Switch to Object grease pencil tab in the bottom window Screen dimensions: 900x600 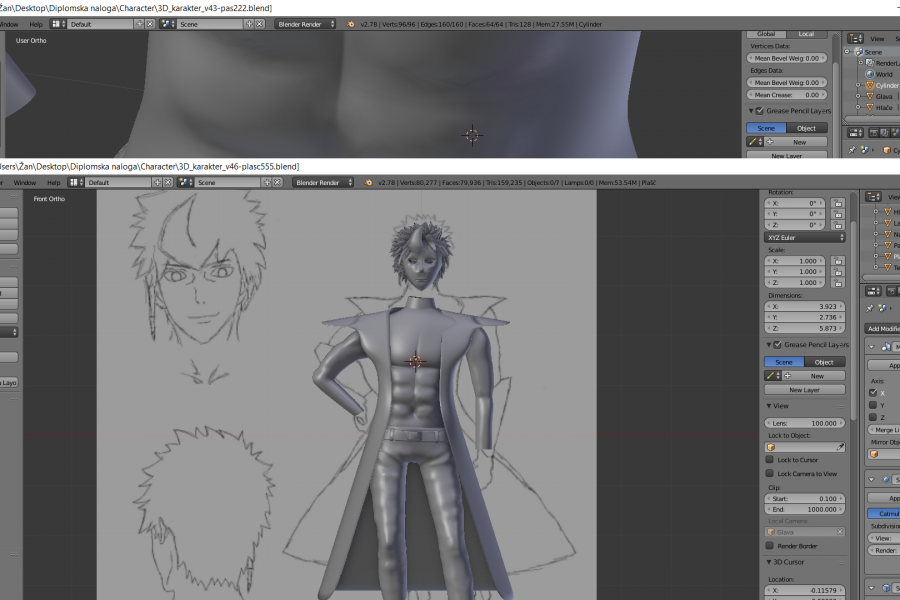[x=824, y=362]
